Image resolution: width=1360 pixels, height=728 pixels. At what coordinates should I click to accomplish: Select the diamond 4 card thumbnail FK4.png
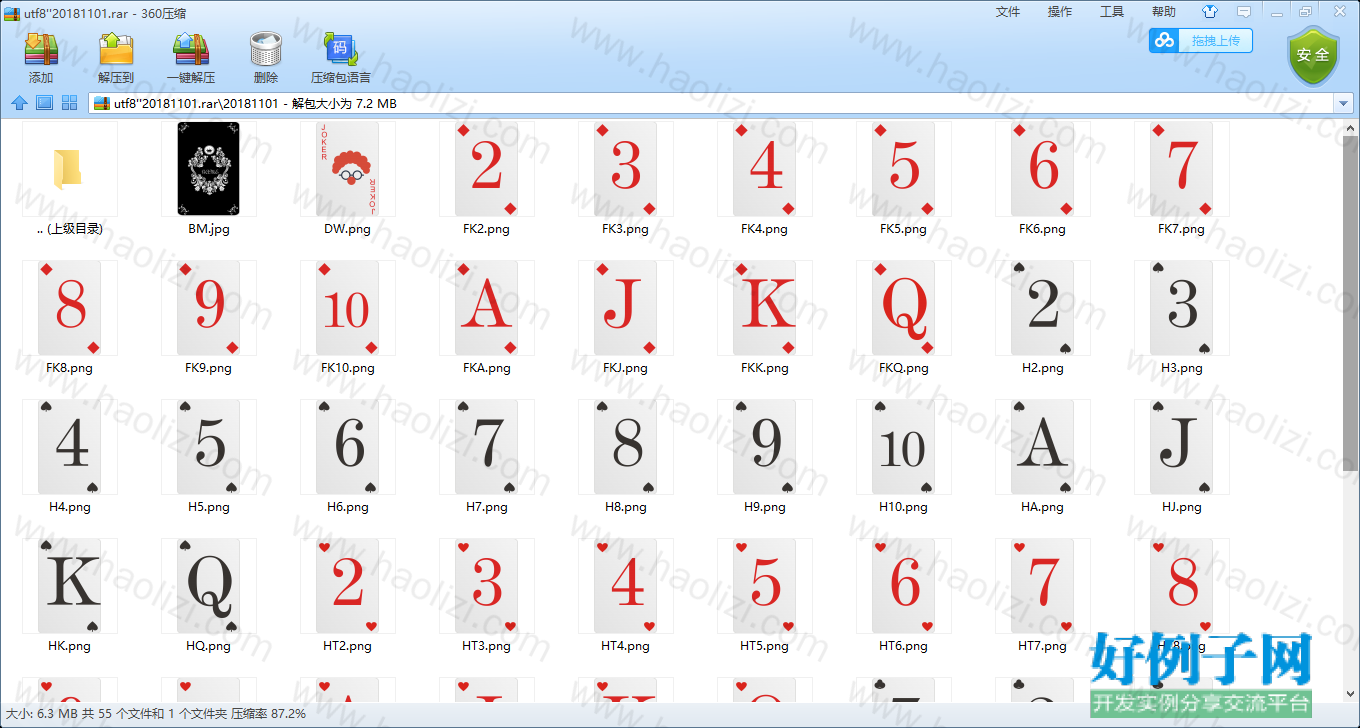(x=765, y=169)
